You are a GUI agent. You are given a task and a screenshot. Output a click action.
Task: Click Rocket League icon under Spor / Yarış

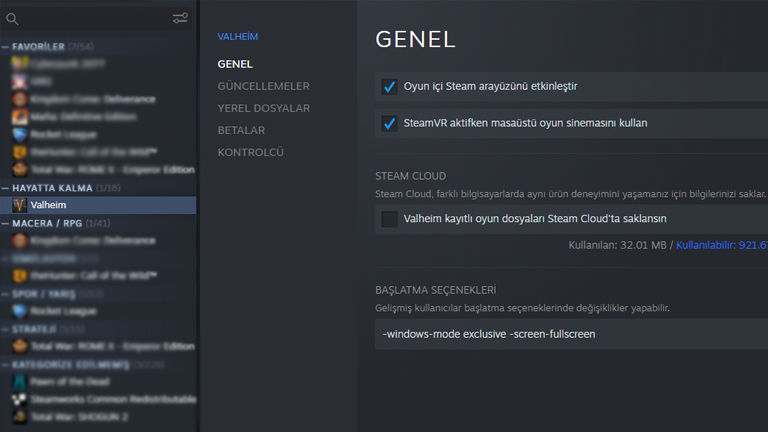pos(20,311)
